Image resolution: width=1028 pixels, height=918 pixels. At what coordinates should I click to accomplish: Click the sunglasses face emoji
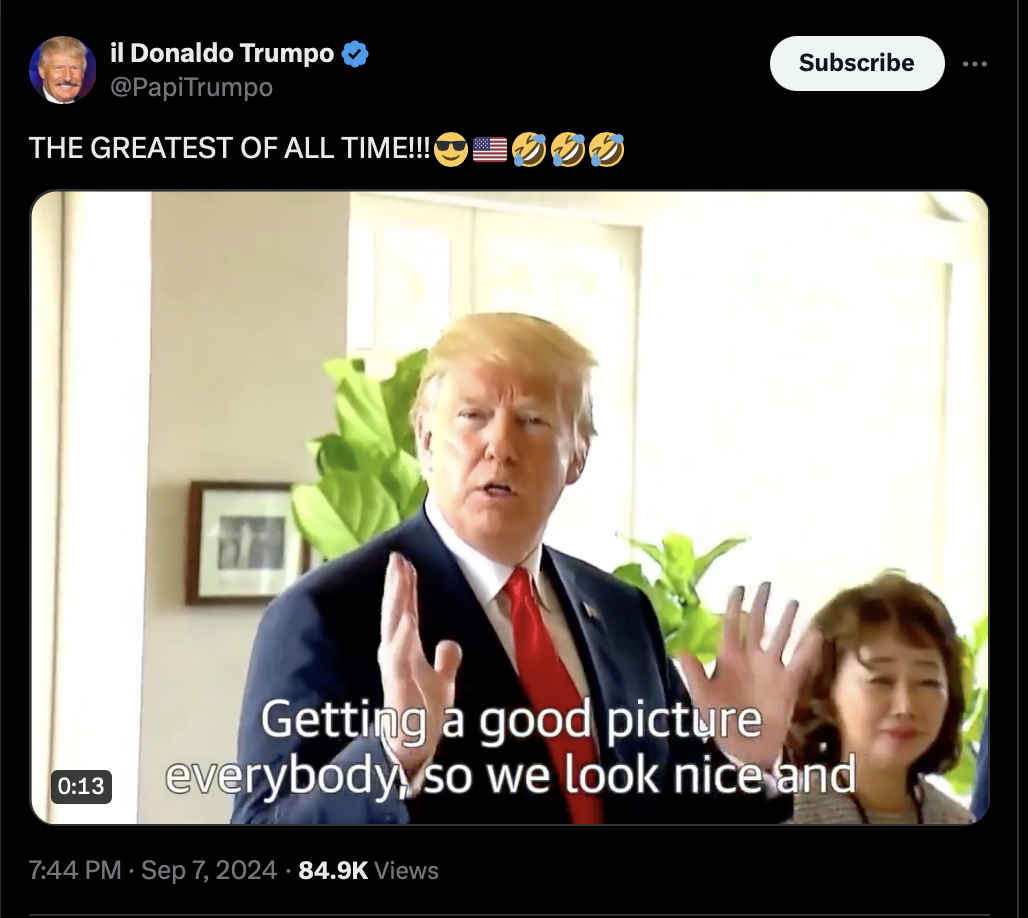coord(451,149)
